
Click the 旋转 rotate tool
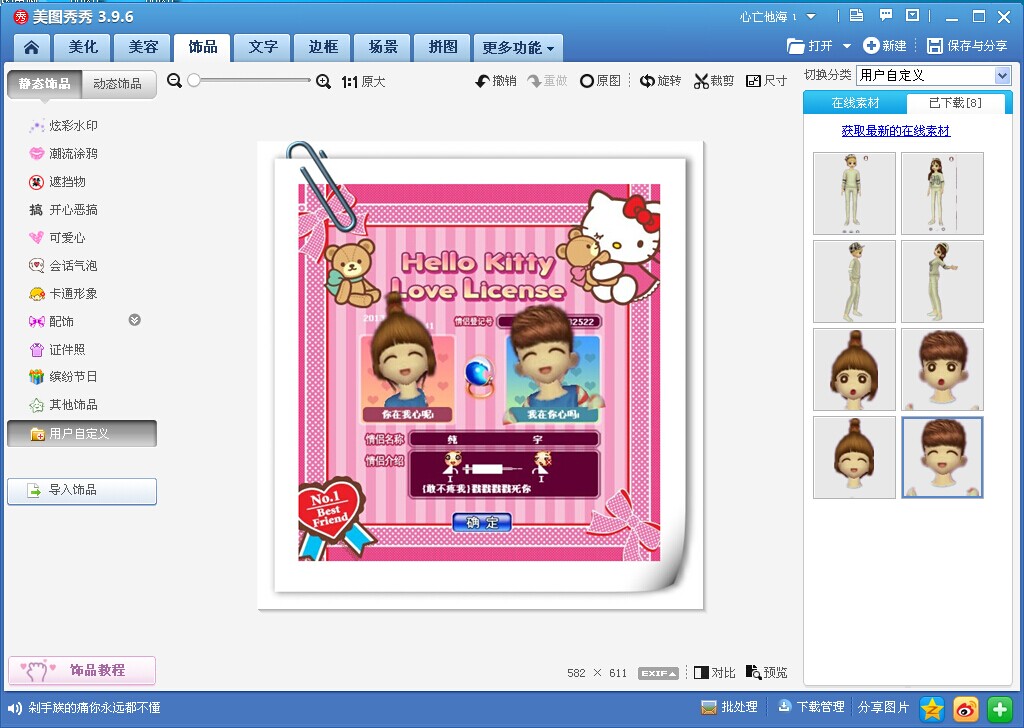(x=660, y=81)
